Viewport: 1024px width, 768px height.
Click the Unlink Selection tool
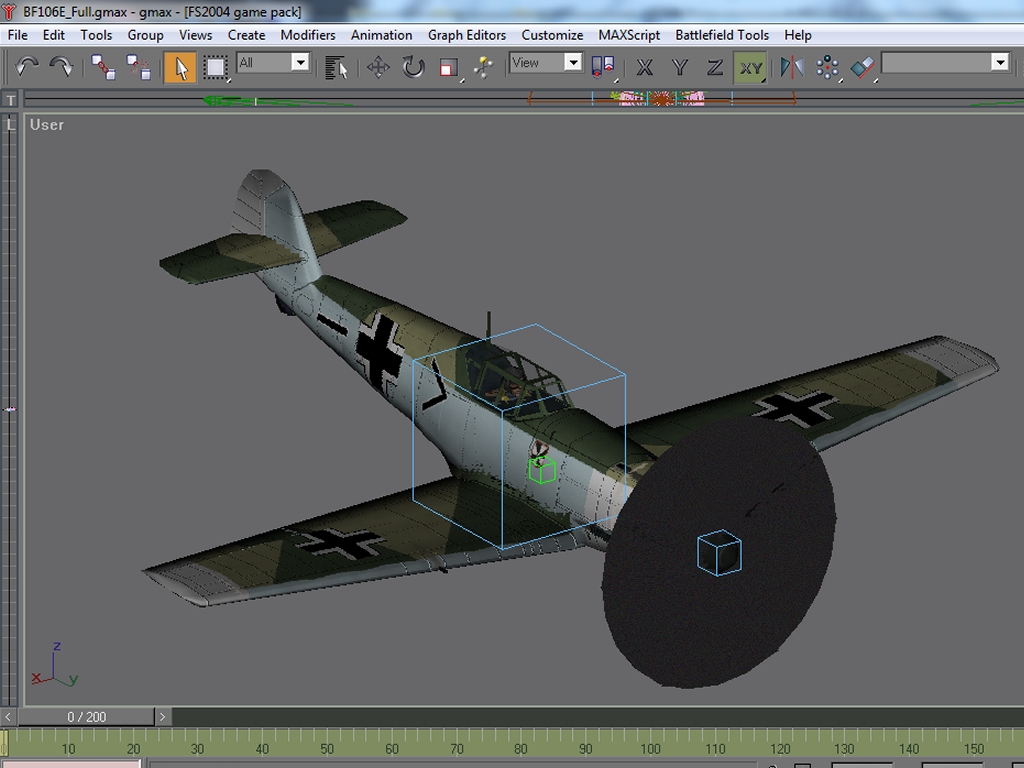[138, 67]
